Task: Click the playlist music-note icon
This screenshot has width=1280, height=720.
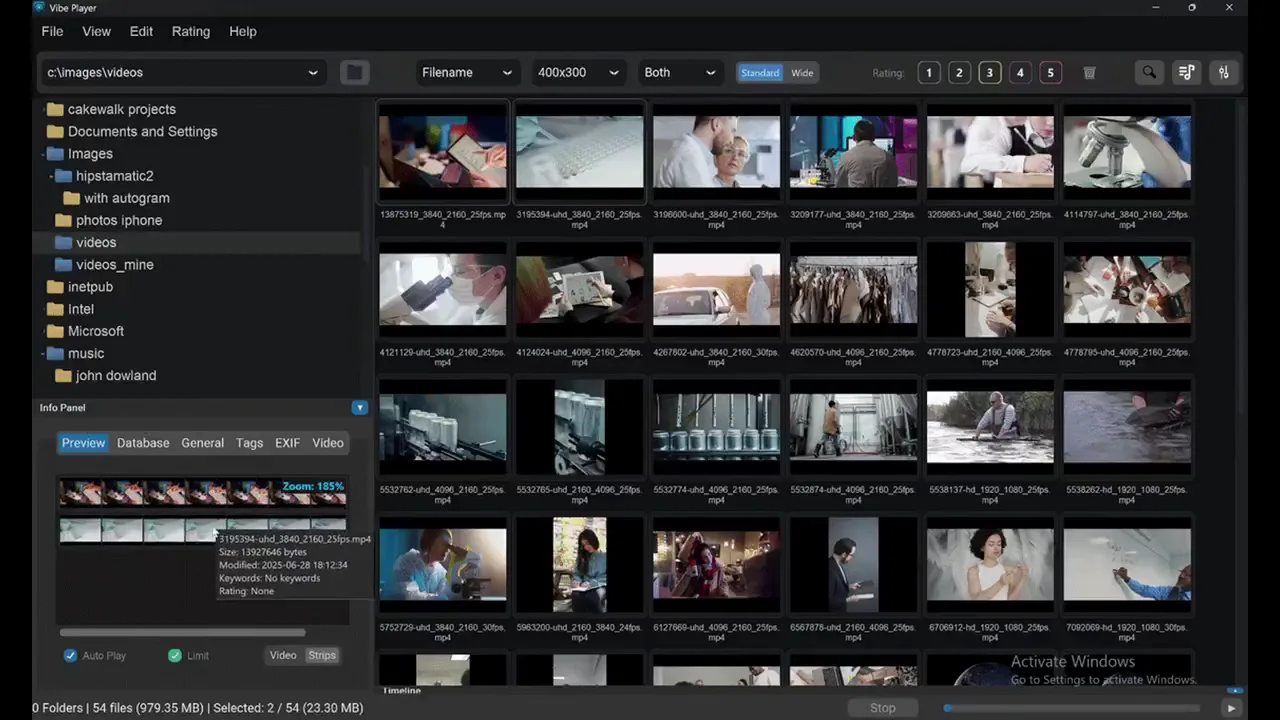Action: tap(1186, 72)
